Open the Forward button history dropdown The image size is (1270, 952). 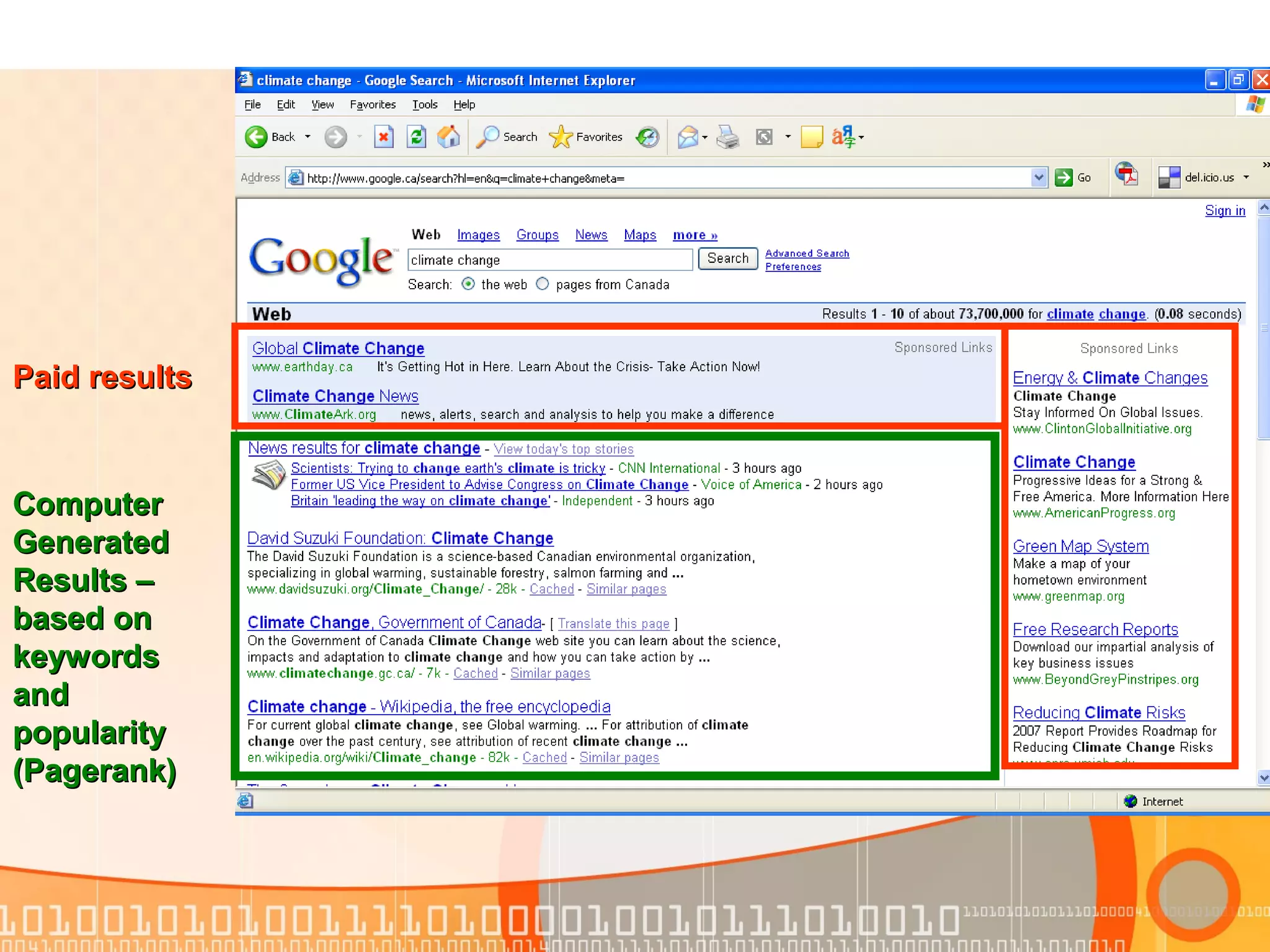[360, 137]
